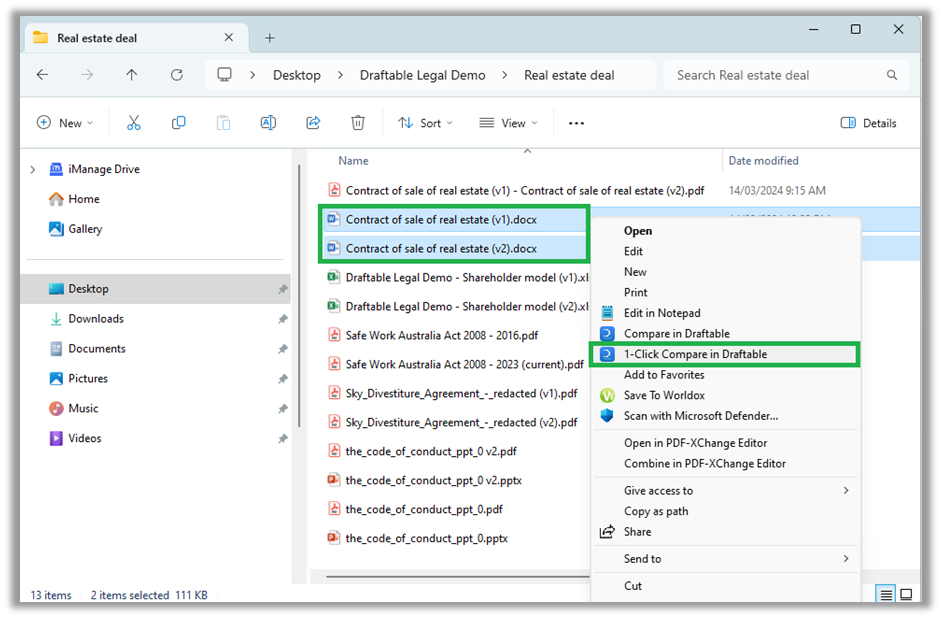Click the Copy icon in the toolbar

pyautogui.click(x=178, y=122)
